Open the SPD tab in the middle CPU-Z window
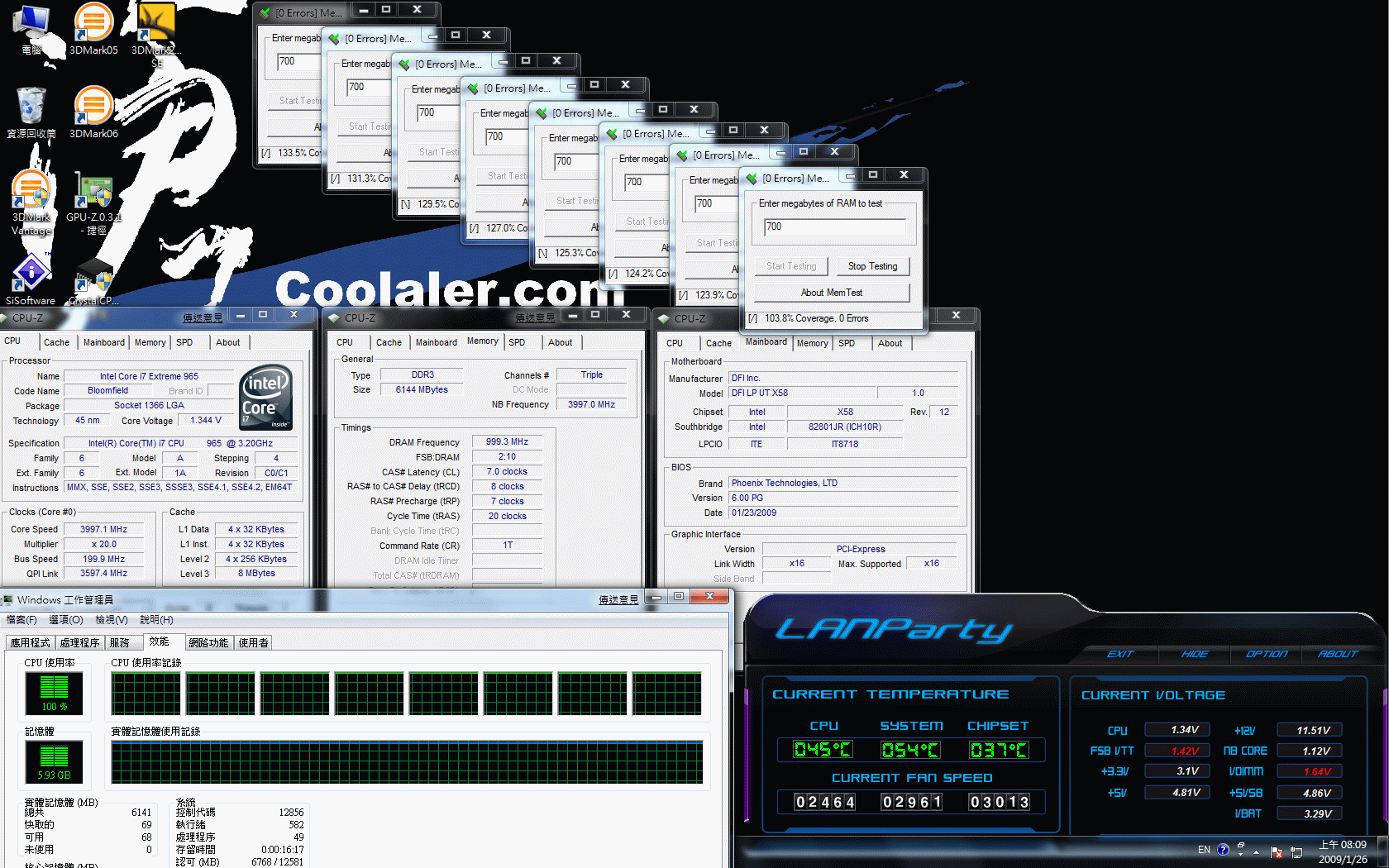The height and width of the screenshot is (868, 1389). click(517, 342)
